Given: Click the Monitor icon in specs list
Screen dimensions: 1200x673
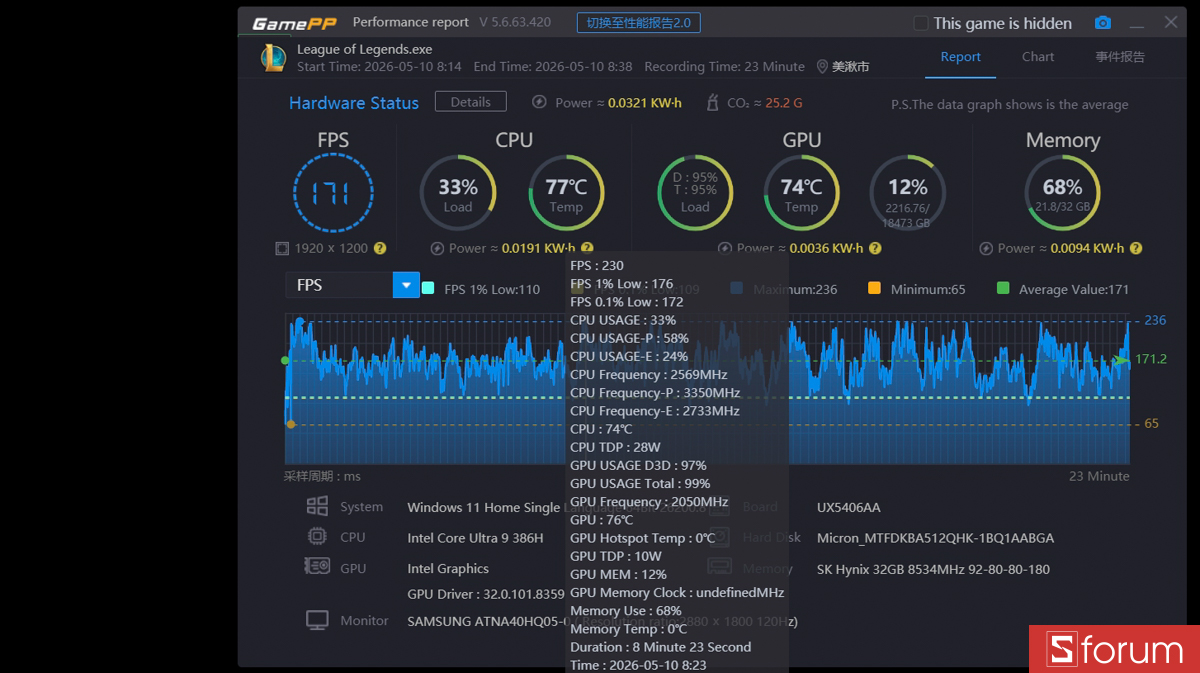Looking at the screenshot, I should point(317,620).
